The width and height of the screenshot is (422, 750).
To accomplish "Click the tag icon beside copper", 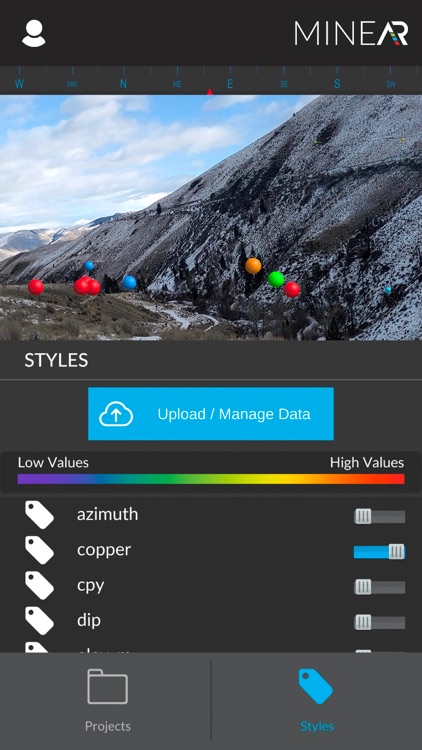I will coord(39,550).
